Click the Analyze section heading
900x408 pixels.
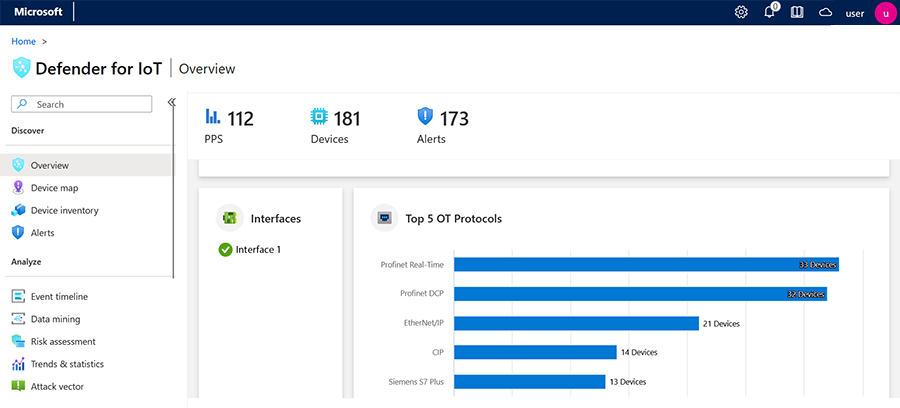click(x=26, y=262)
